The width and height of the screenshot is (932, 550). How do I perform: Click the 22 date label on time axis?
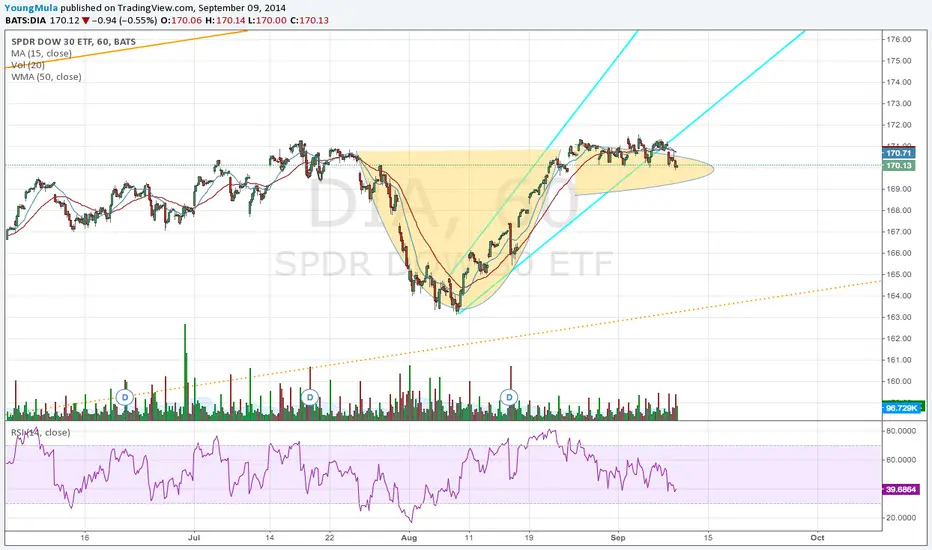(329, 538)
